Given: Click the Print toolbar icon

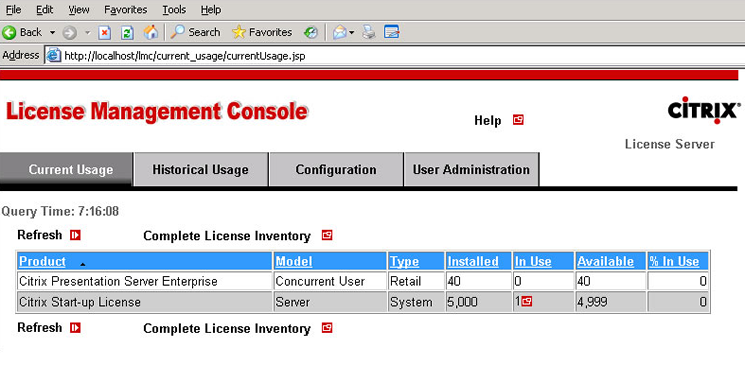Looking at the screenshot, I should [369, 32].
